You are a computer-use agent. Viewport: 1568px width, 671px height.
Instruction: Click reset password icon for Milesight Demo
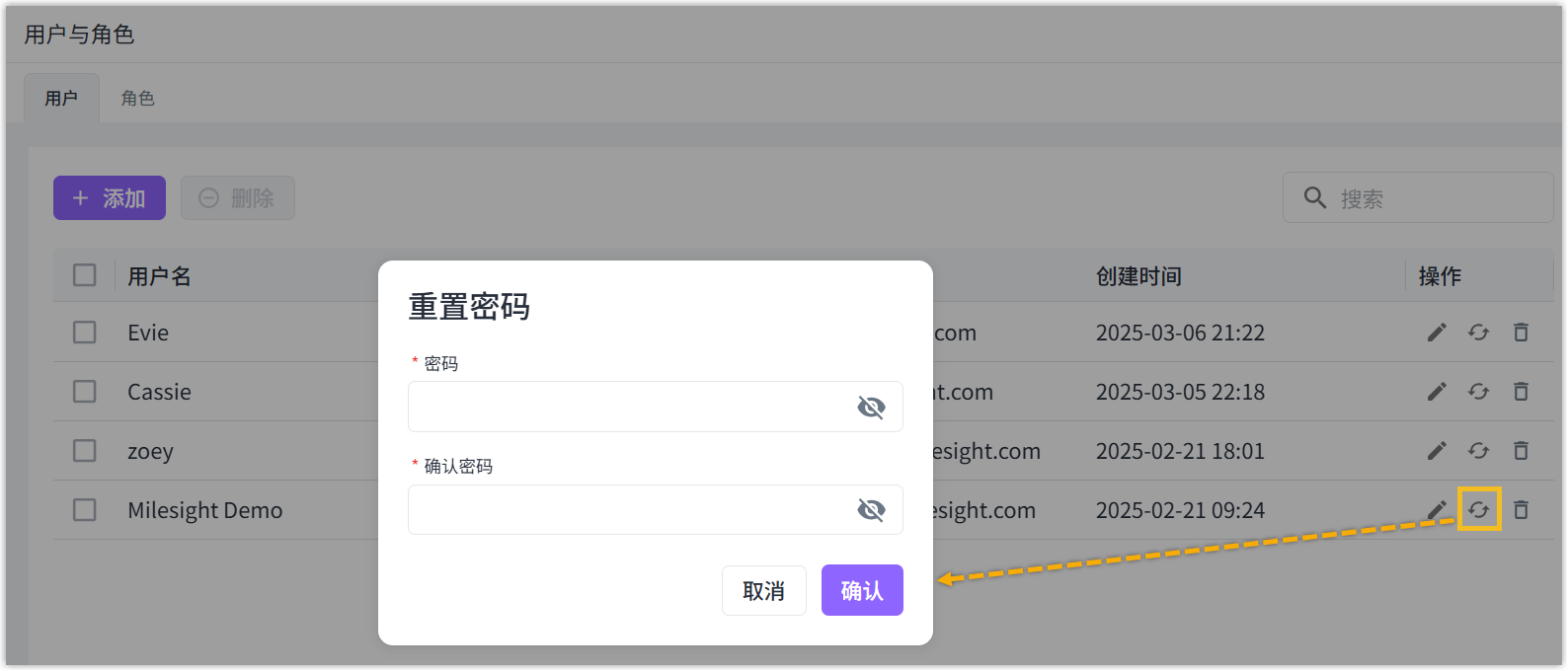point(1478,509)
